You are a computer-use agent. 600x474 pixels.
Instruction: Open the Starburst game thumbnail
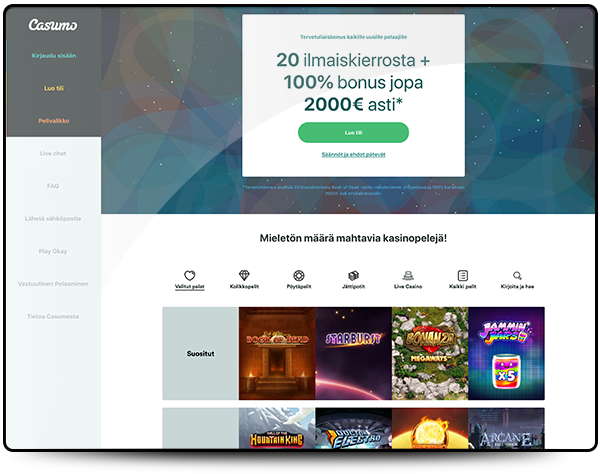pos(354,353)
